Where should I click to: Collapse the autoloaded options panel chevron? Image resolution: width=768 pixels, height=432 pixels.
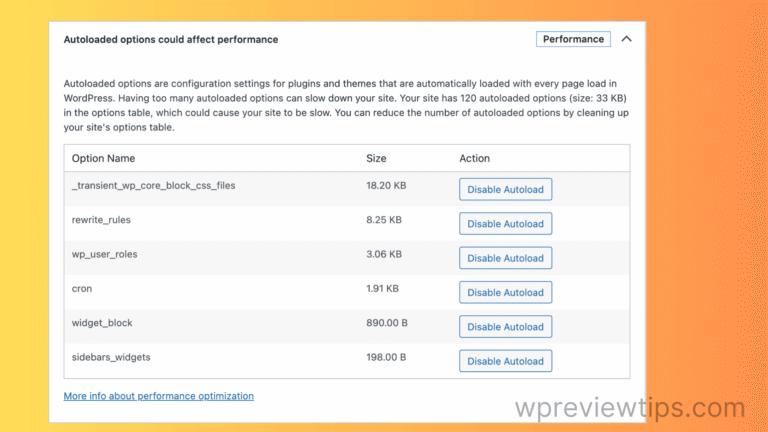(x=626, y=39)
